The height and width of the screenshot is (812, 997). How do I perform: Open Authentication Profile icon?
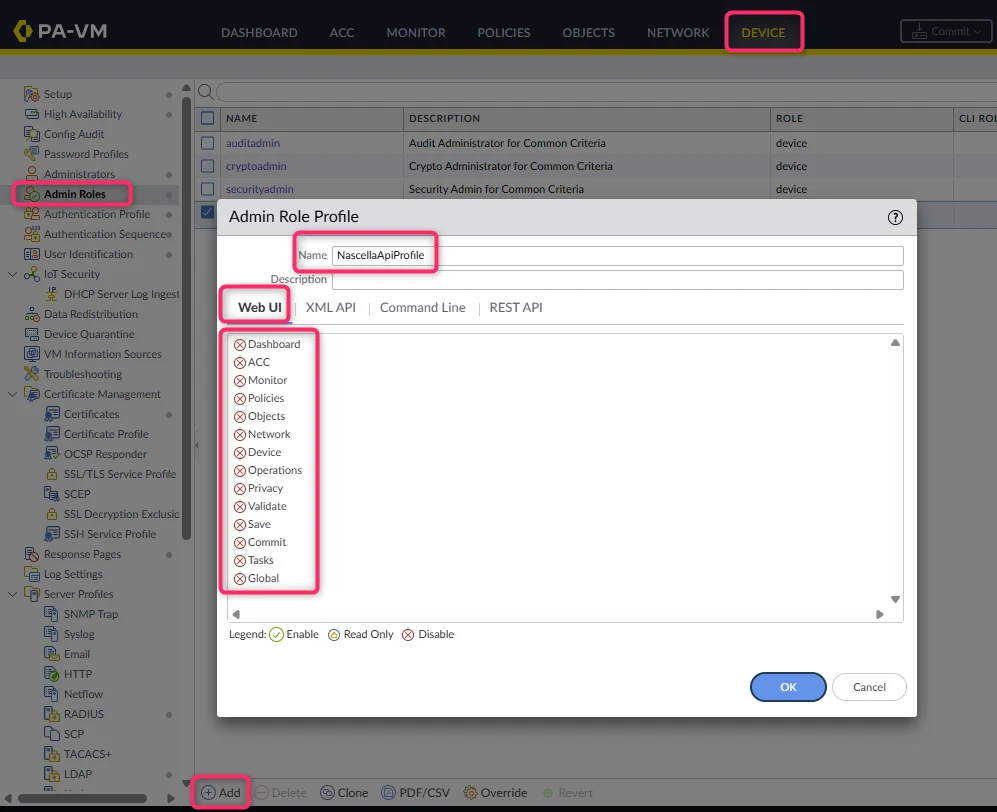click(31, 214)
